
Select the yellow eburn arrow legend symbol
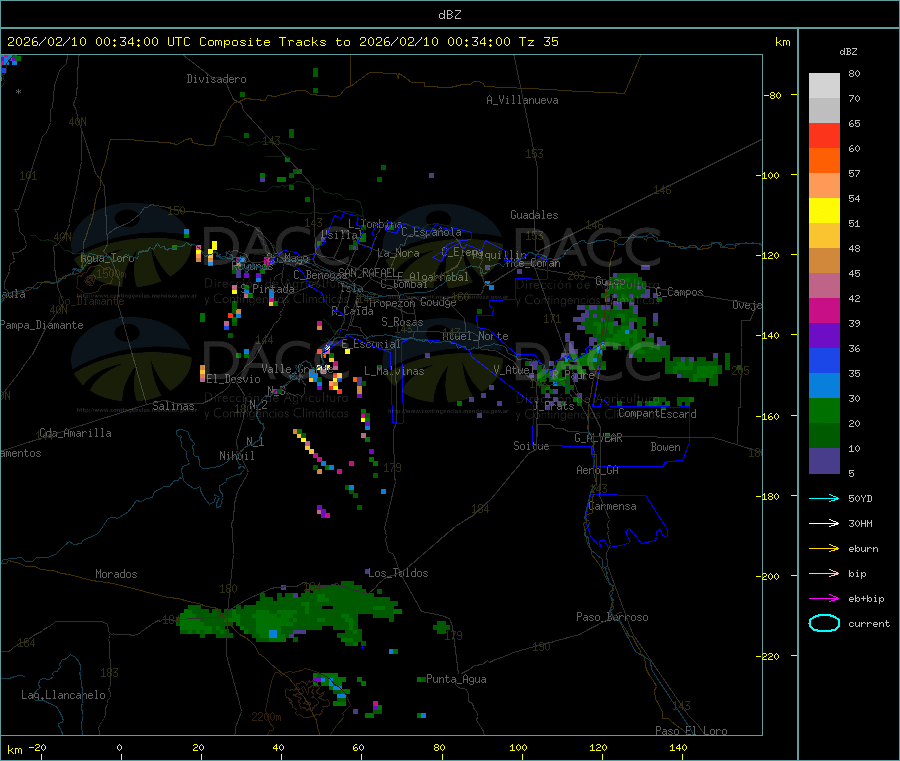[824, 548]
